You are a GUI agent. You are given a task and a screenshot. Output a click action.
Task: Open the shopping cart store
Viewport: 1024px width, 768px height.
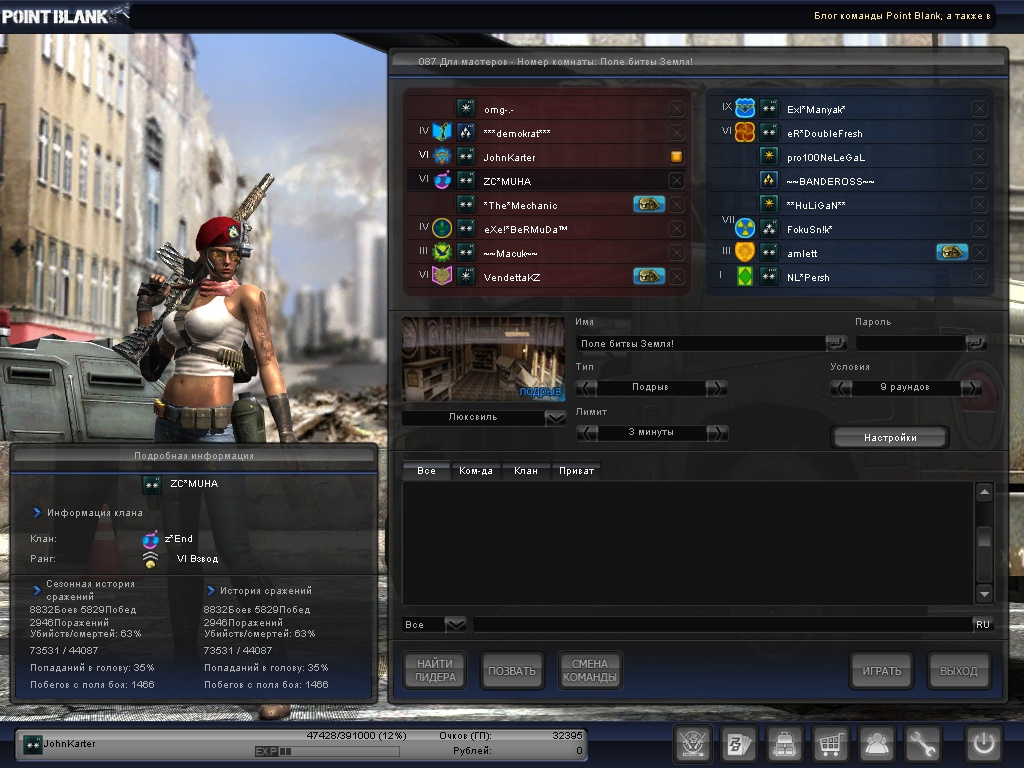pyautogui.click(x=831, y=744)
